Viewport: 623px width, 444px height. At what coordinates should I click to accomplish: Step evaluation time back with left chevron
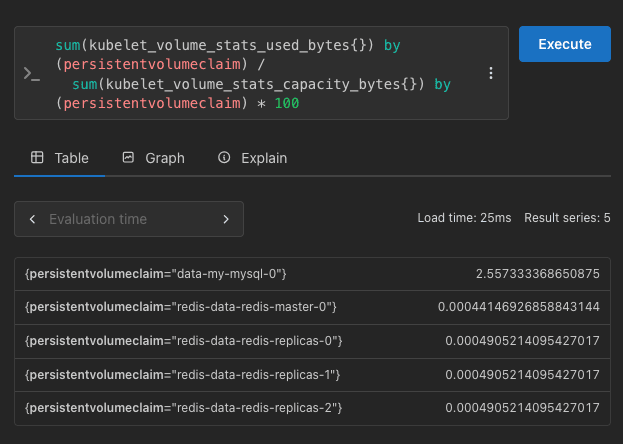click(32, 219)
